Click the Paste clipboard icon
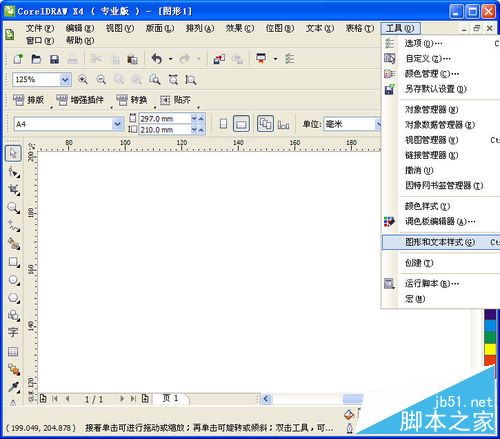500x439 pixels. click(132, 59)
